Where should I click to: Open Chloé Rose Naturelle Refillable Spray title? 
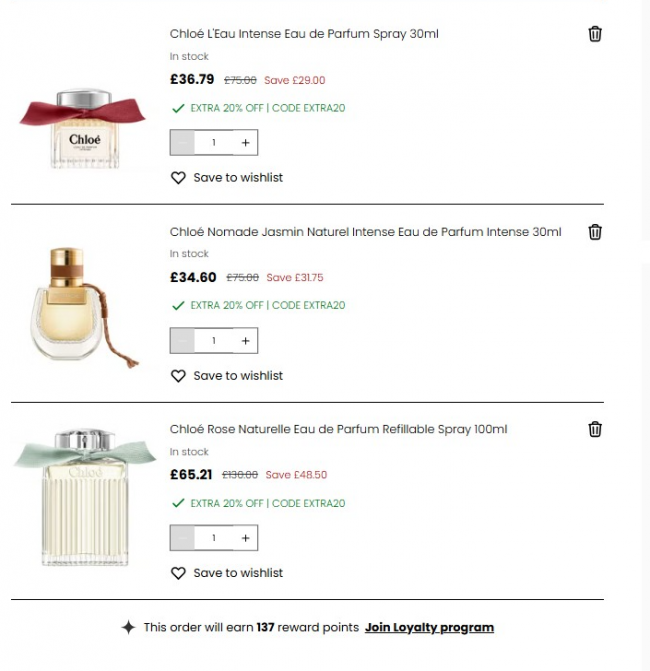pos(338,429)
